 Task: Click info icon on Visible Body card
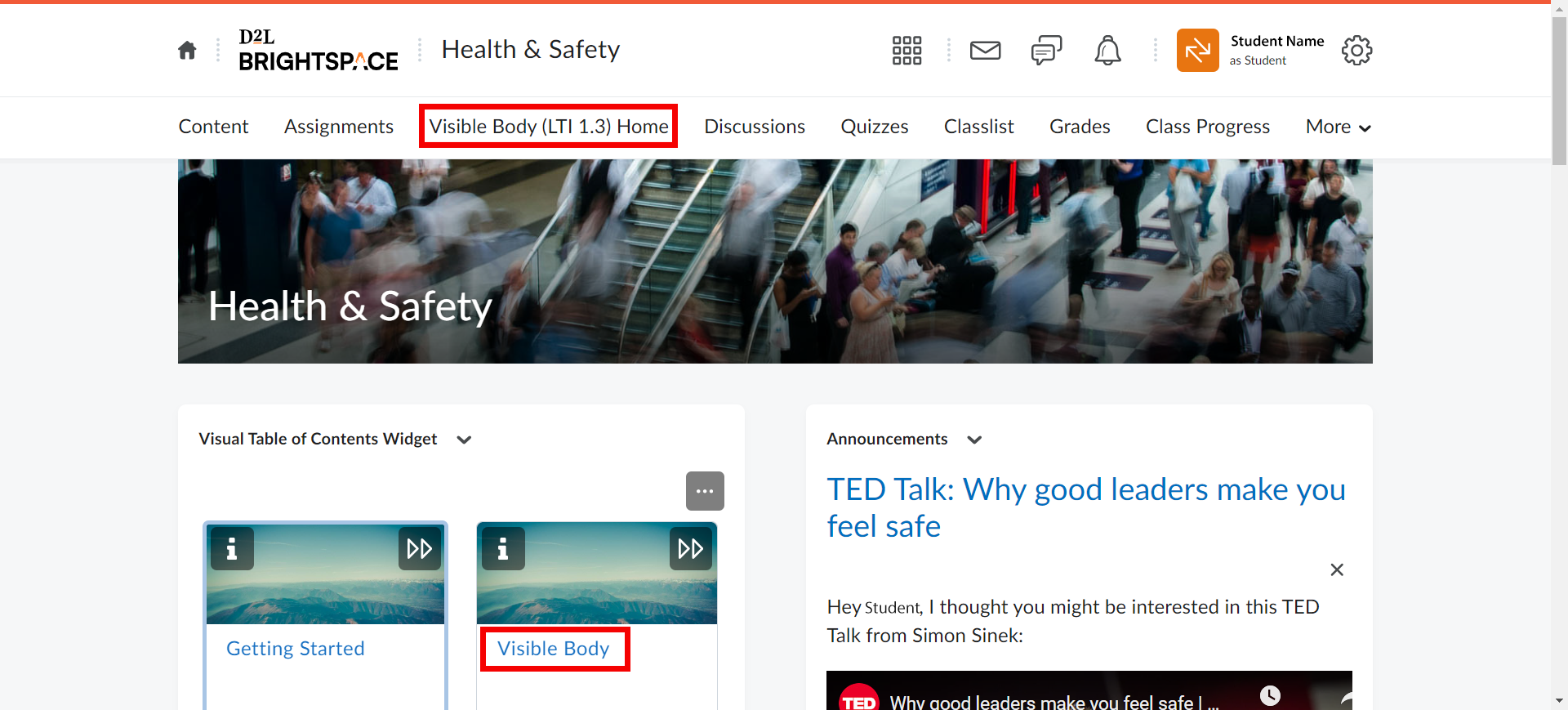point(503,548)
